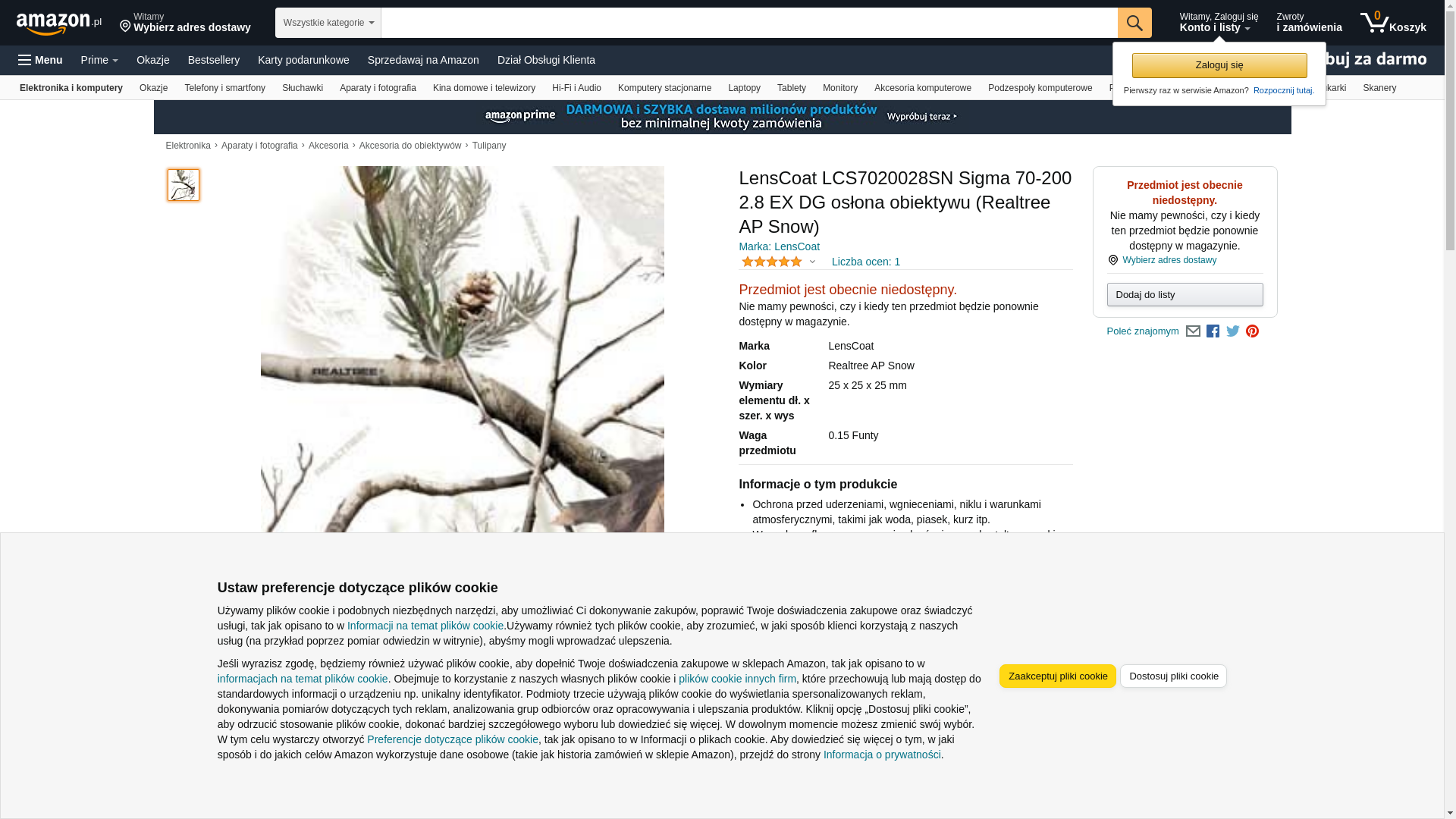1456x819 pixels.
Task: Click into the Amazon search field
Action: pos(749,23)
